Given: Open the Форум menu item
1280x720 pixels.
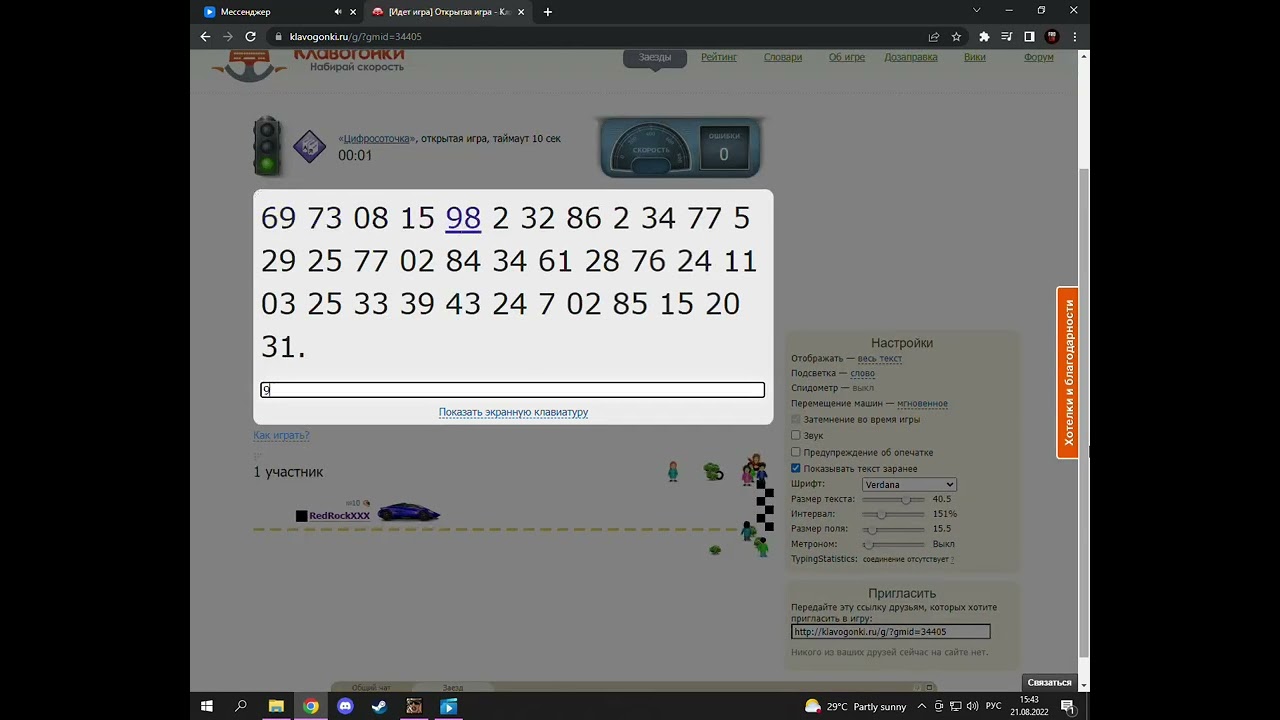Looking at the screenshot, I should tap(1039, 57).
